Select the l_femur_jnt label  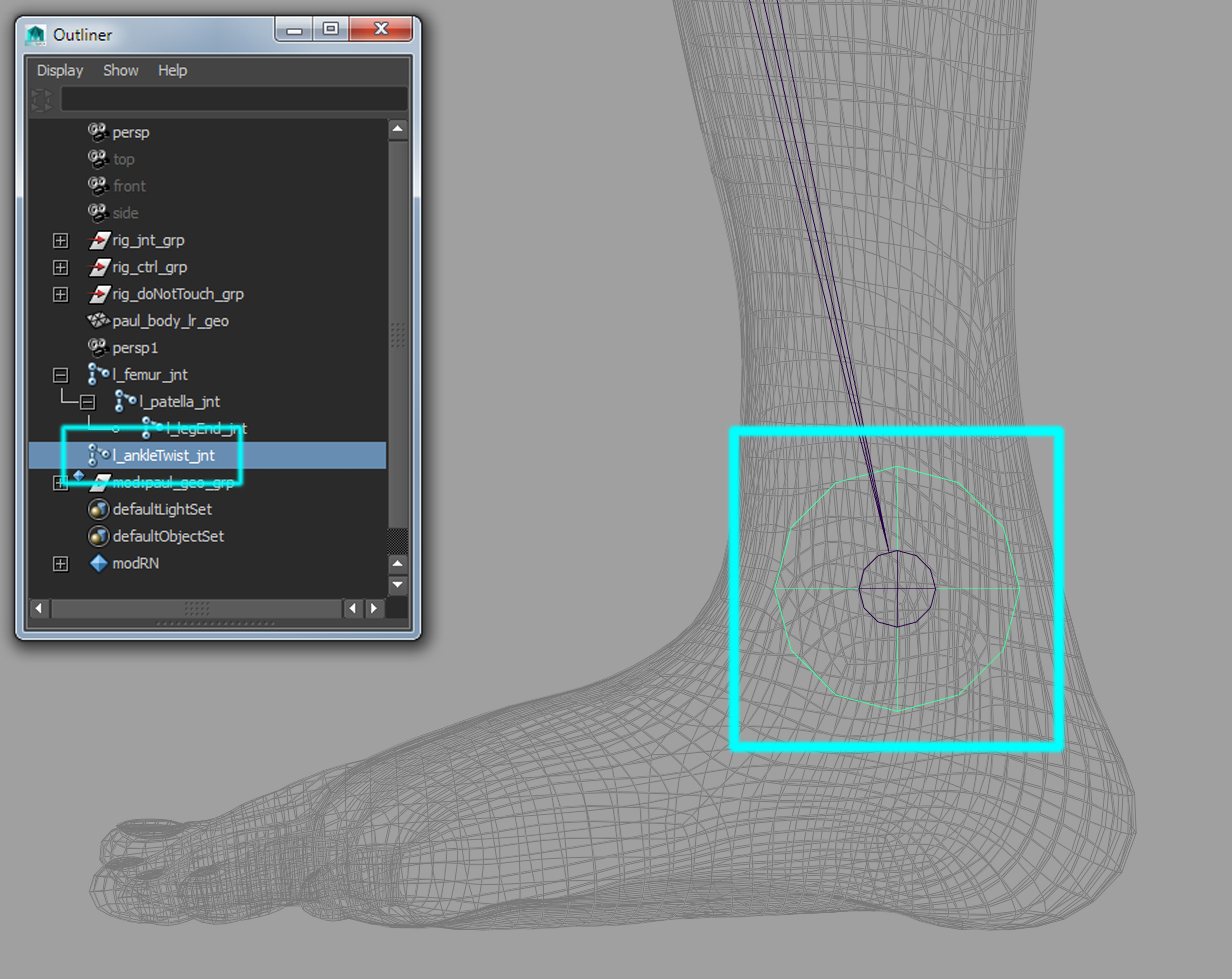coord(150,375)
